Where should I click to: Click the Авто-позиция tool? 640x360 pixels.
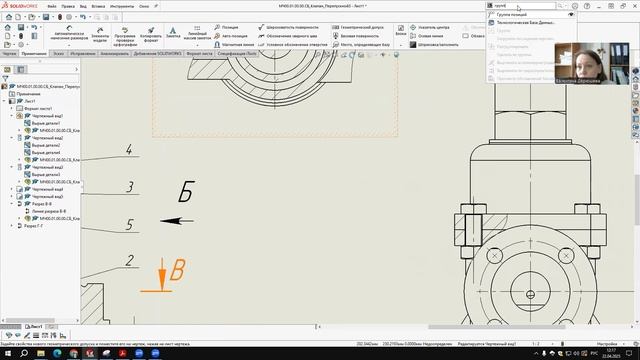[231, 36]
